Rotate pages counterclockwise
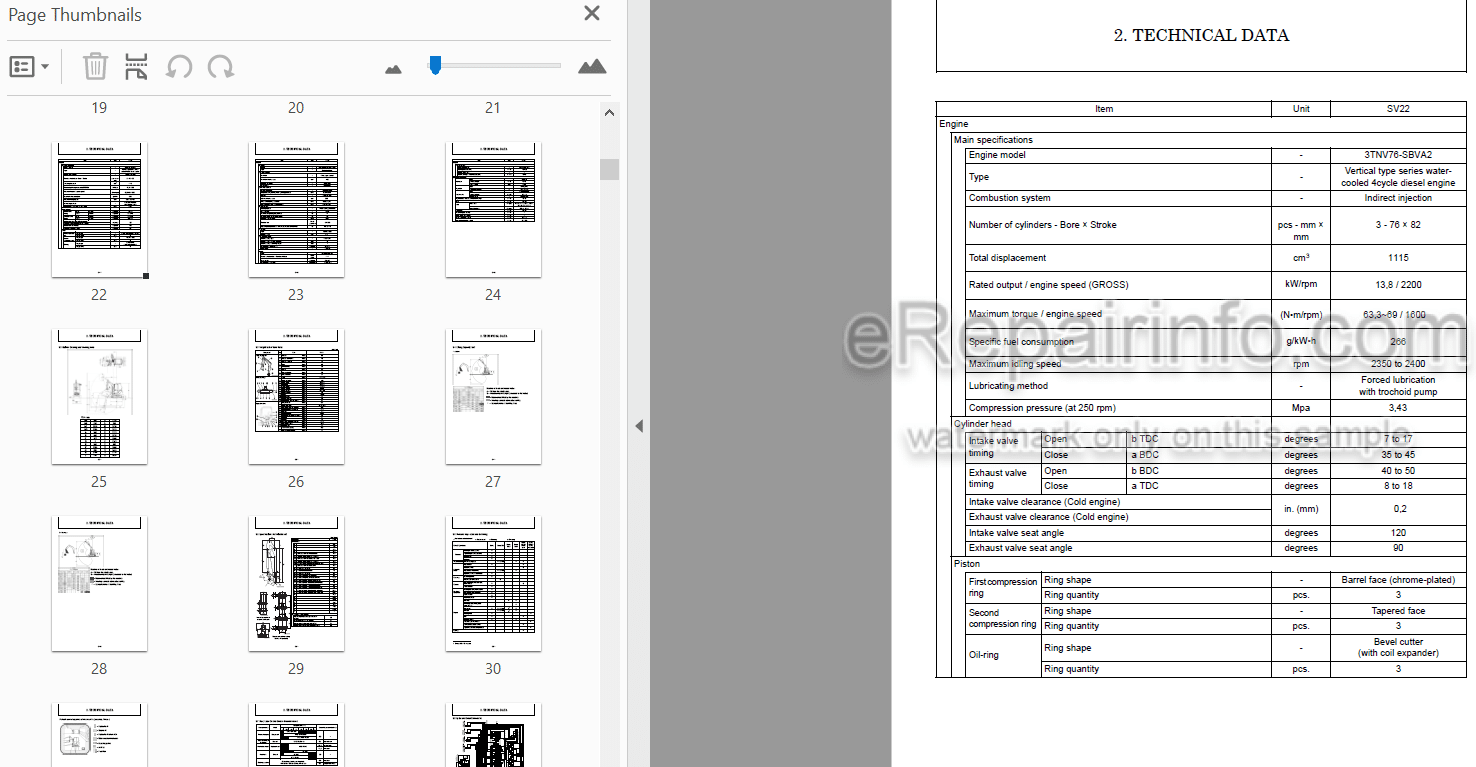Image resolution: width=1476 pixels, height=767 pixels. (179, 67)
